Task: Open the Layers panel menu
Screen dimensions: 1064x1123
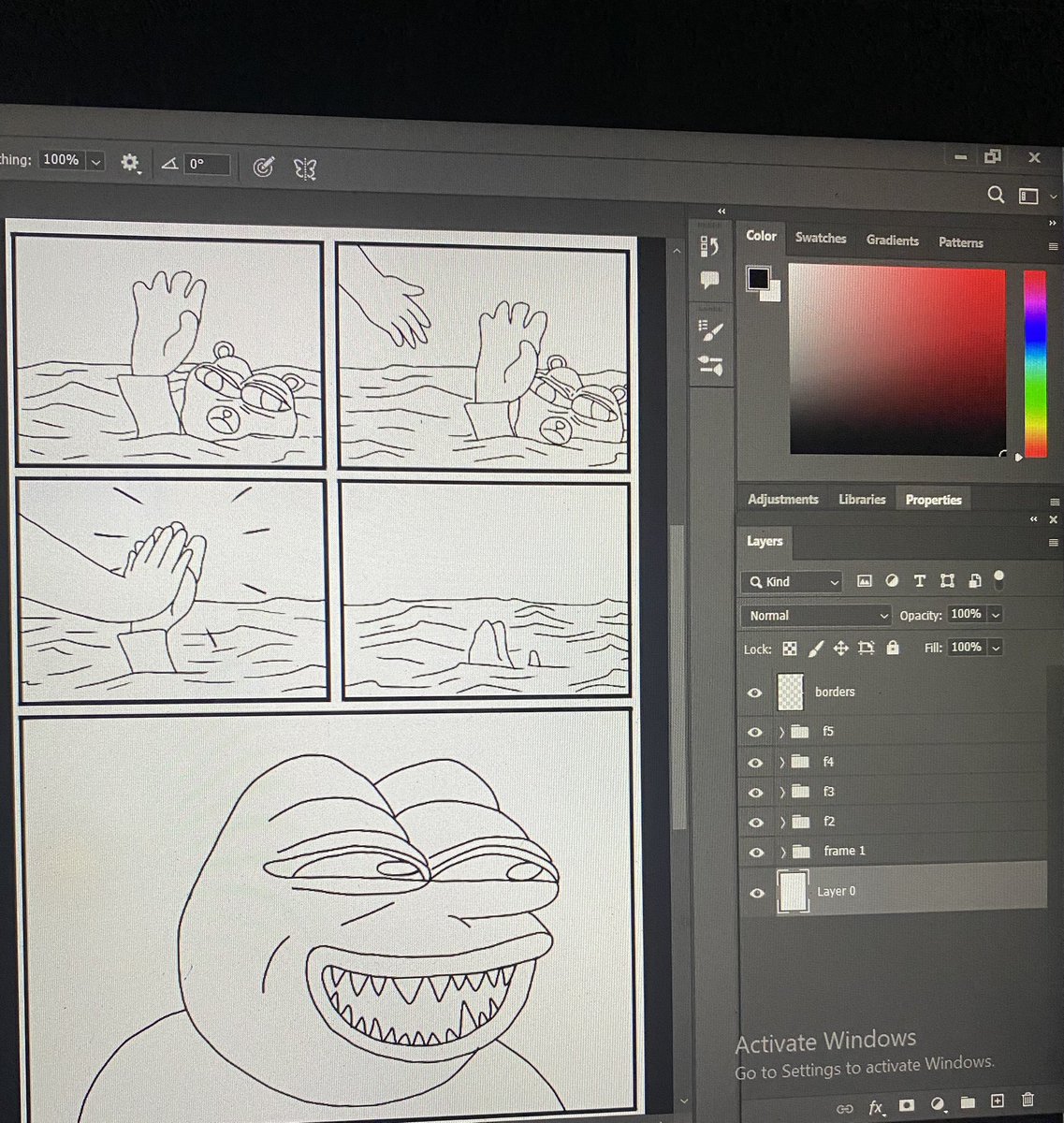Action: pyautogui.click(x=1054, y=543)
